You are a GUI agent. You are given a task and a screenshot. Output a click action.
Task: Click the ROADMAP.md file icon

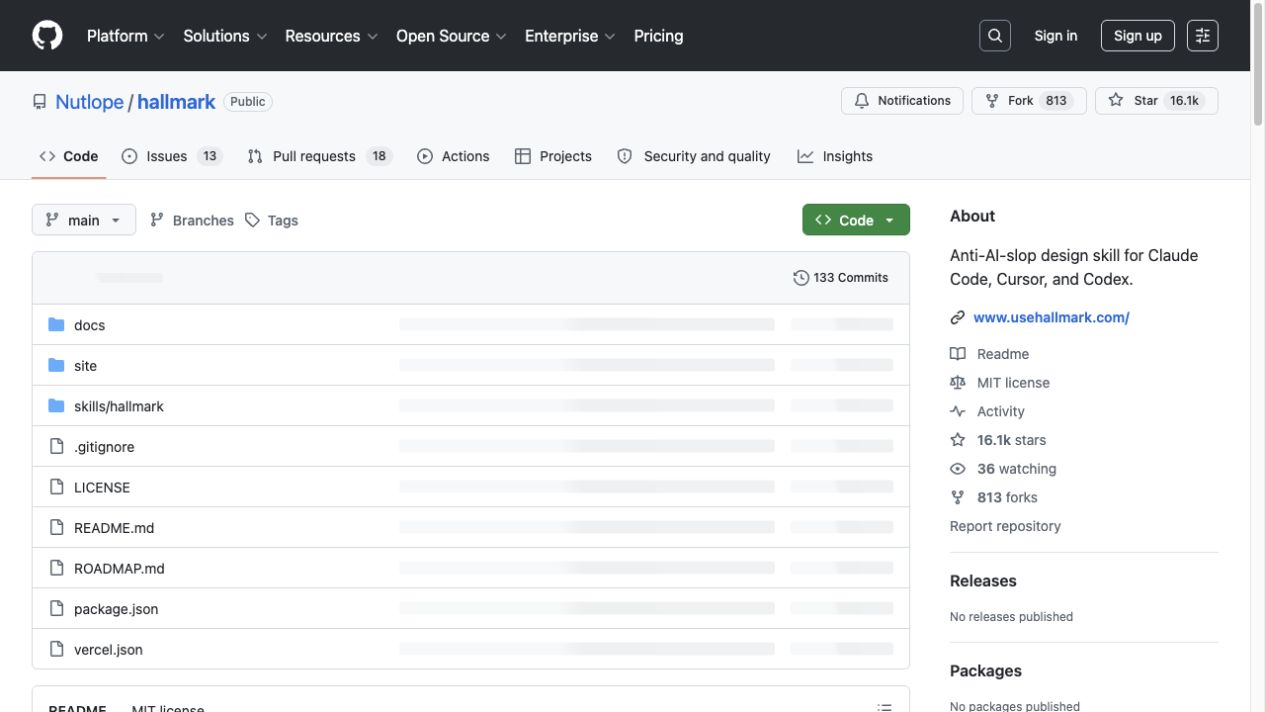(56, 568)
